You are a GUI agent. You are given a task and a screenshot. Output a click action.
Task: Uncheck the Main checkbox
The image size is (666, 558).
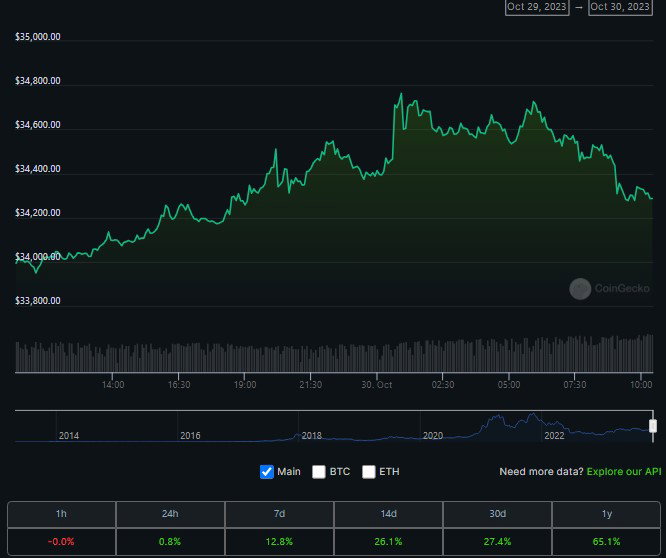coord(267,472)
